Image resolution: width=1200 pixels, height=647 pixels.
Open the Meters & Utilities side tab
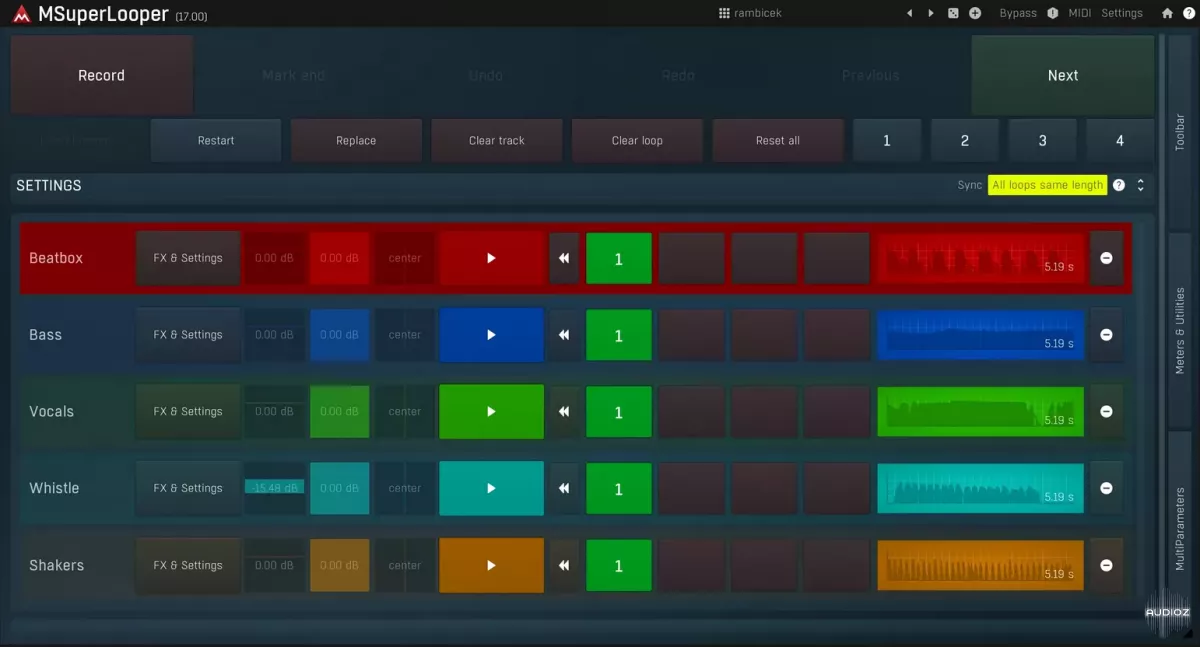[x=1180, y=331]
